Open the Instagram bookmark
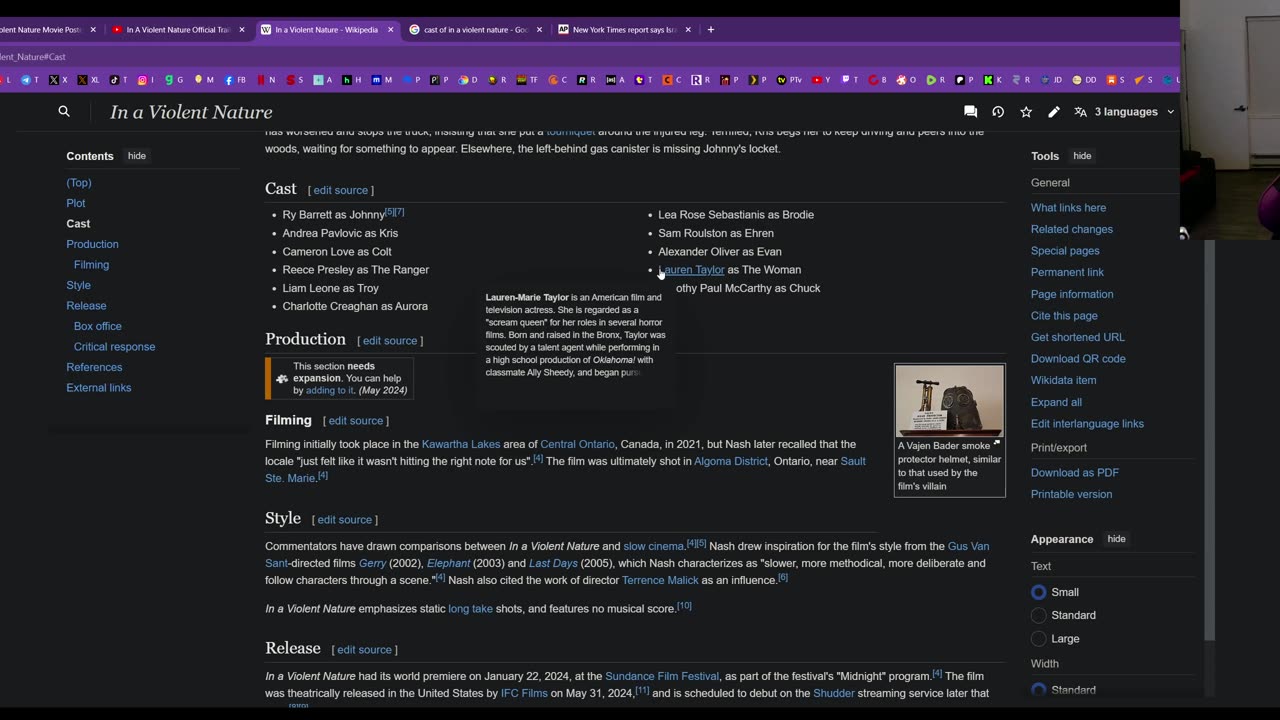The width and height of the screenshot is (1280, 720). click(146, 80)
